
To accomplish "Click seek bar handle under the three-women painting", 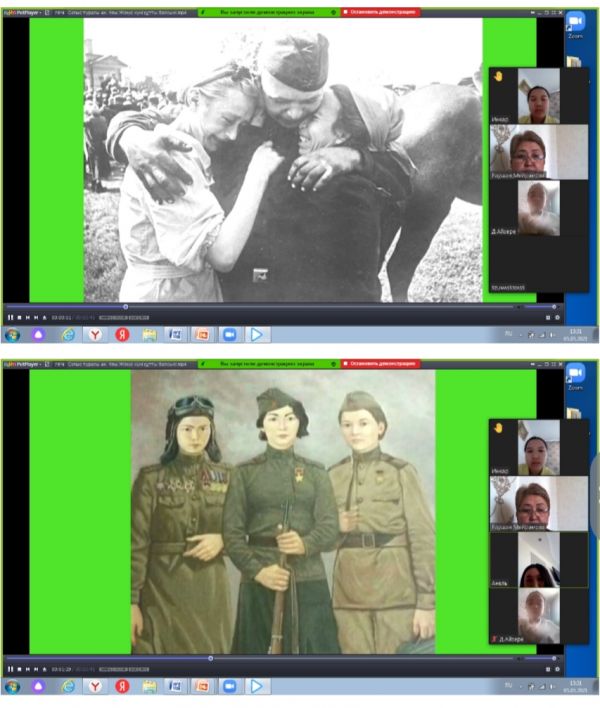I will pyautogui.click(x=211, y=658).
